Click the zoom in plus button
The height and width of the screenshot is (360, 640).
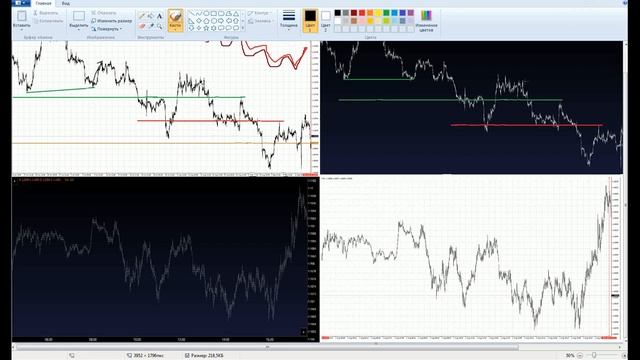(624, 356)
